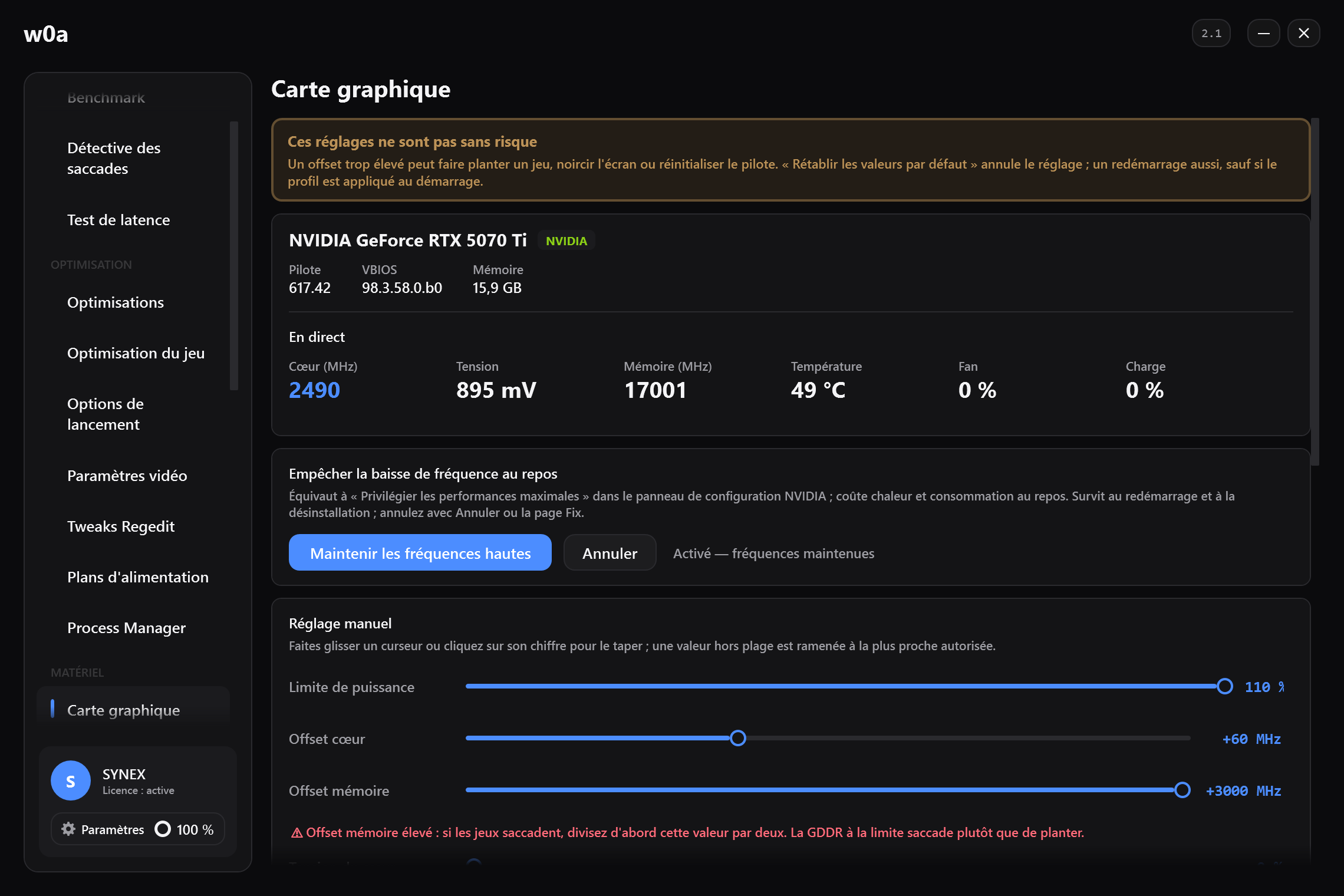Click the Offset cœur slider handle
Image resolution: width=1344 pixels, height=896 pixels.
click(738, 738)
